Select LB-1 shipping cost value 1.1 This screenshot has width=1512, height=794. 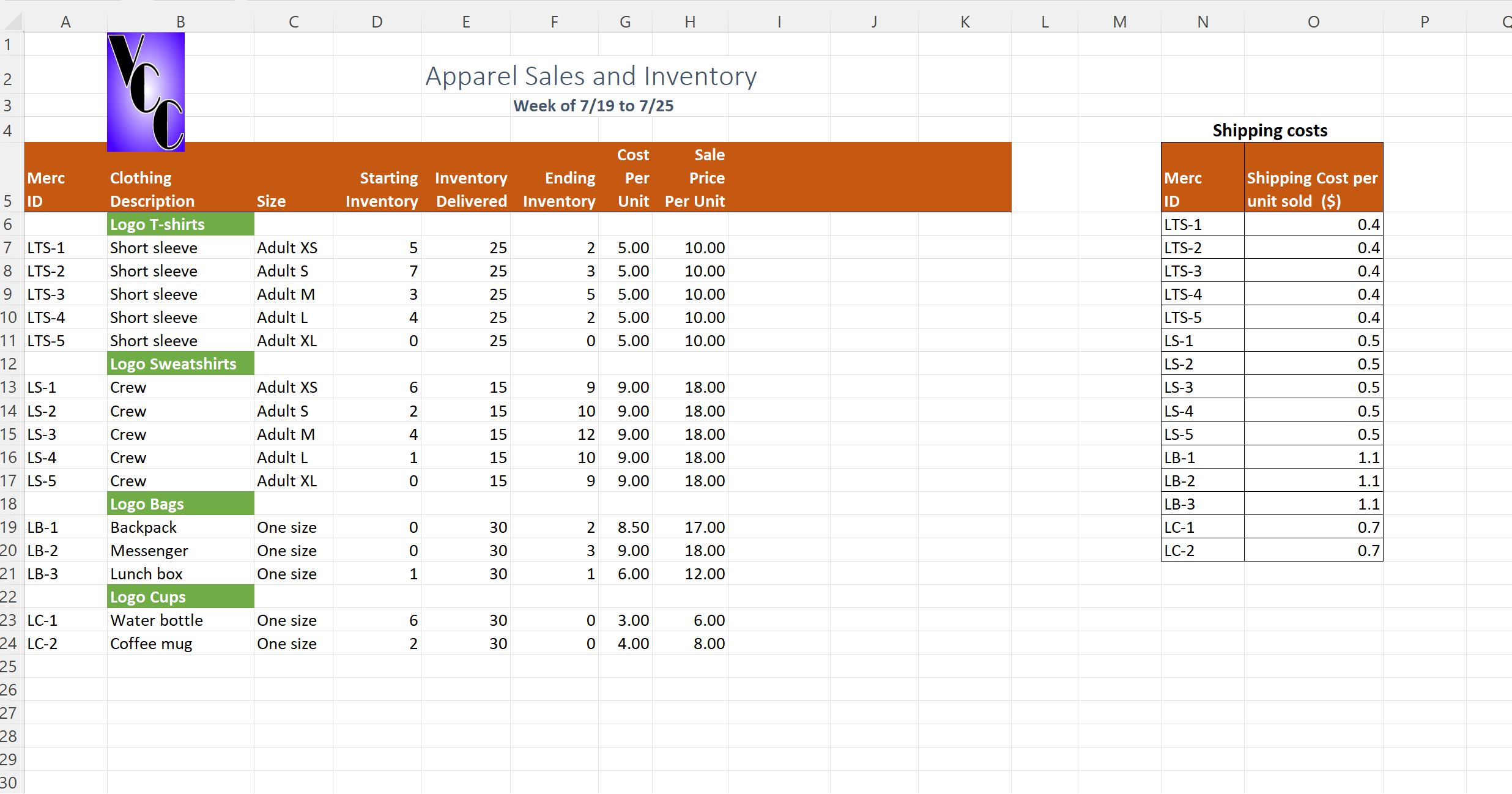1368,458
